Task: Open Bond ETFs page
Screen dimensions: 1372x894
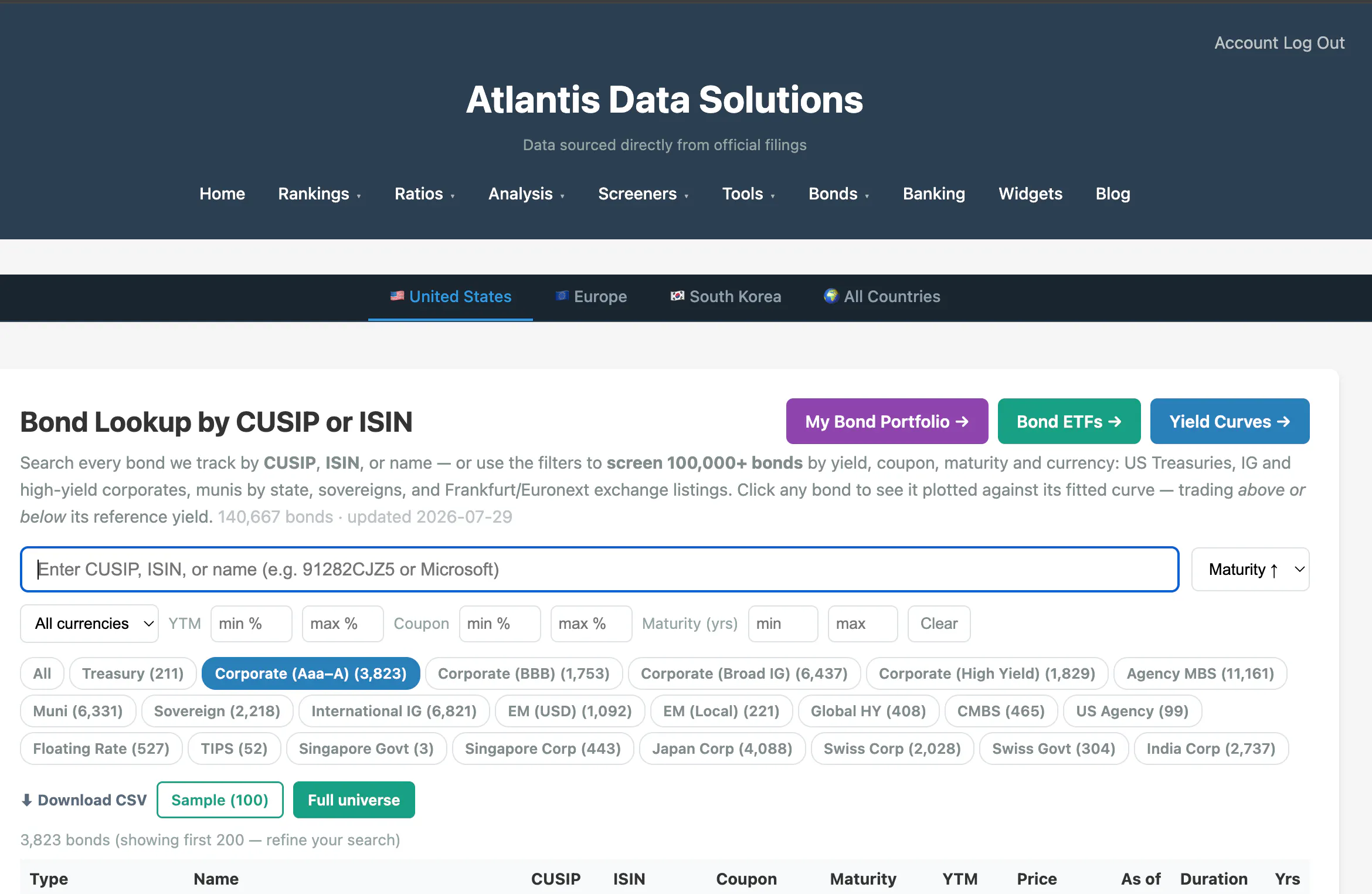Action: pos(1069,421)
